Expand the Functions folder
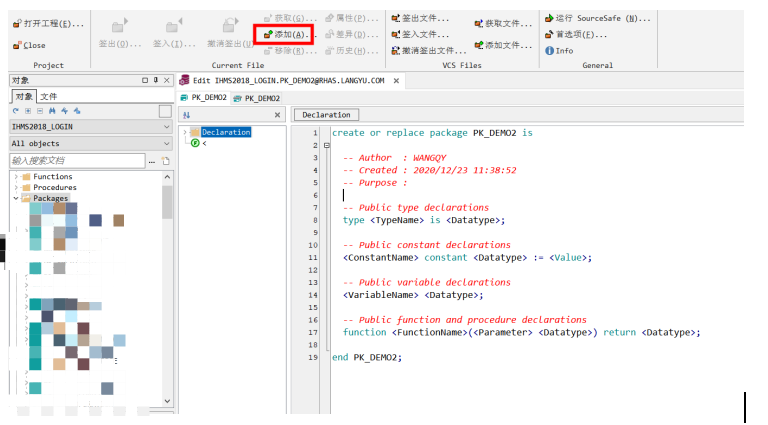 click(x=16, y=176)
